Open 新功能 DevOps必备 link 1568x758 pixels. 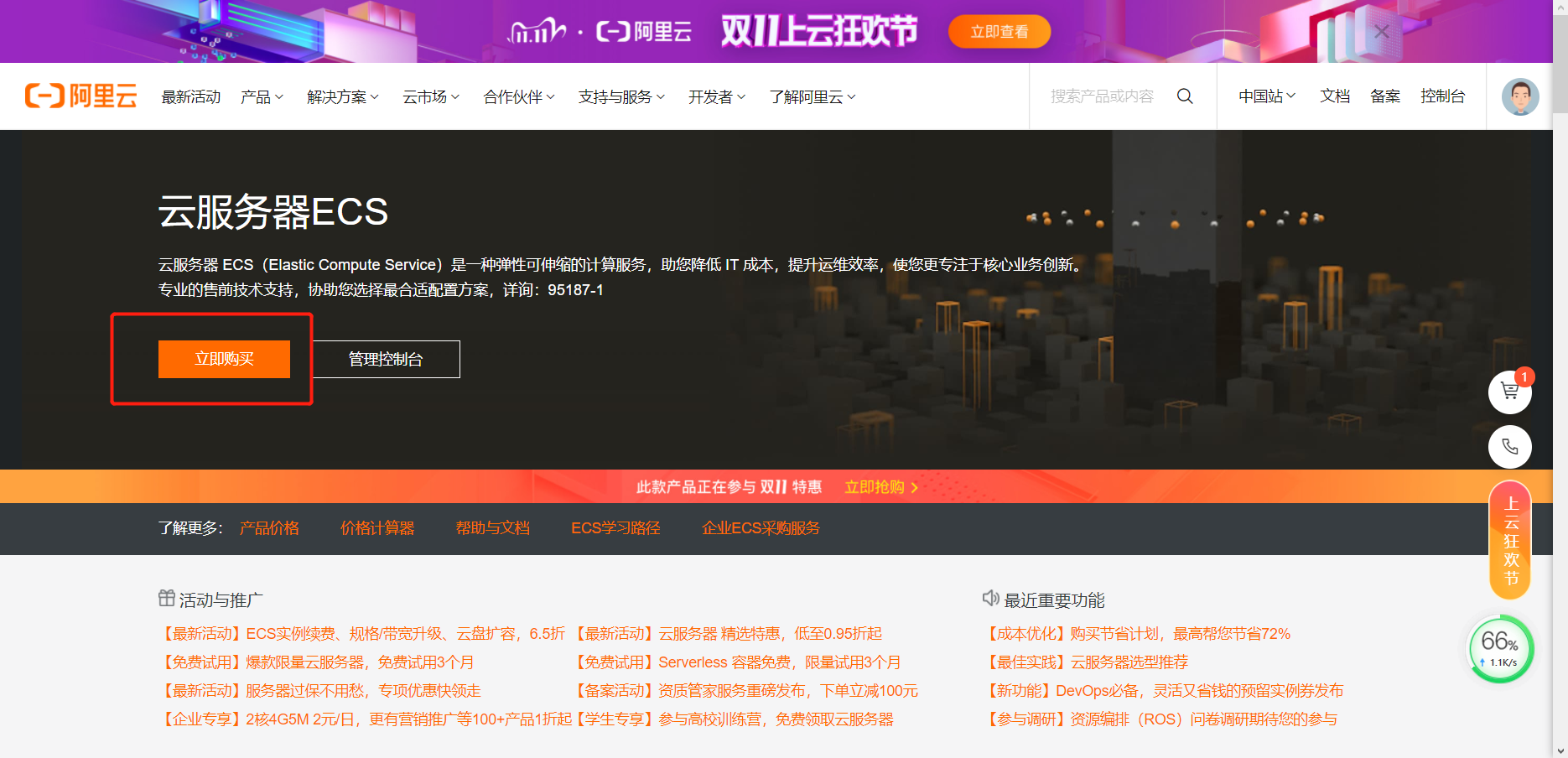[1163, 691]
